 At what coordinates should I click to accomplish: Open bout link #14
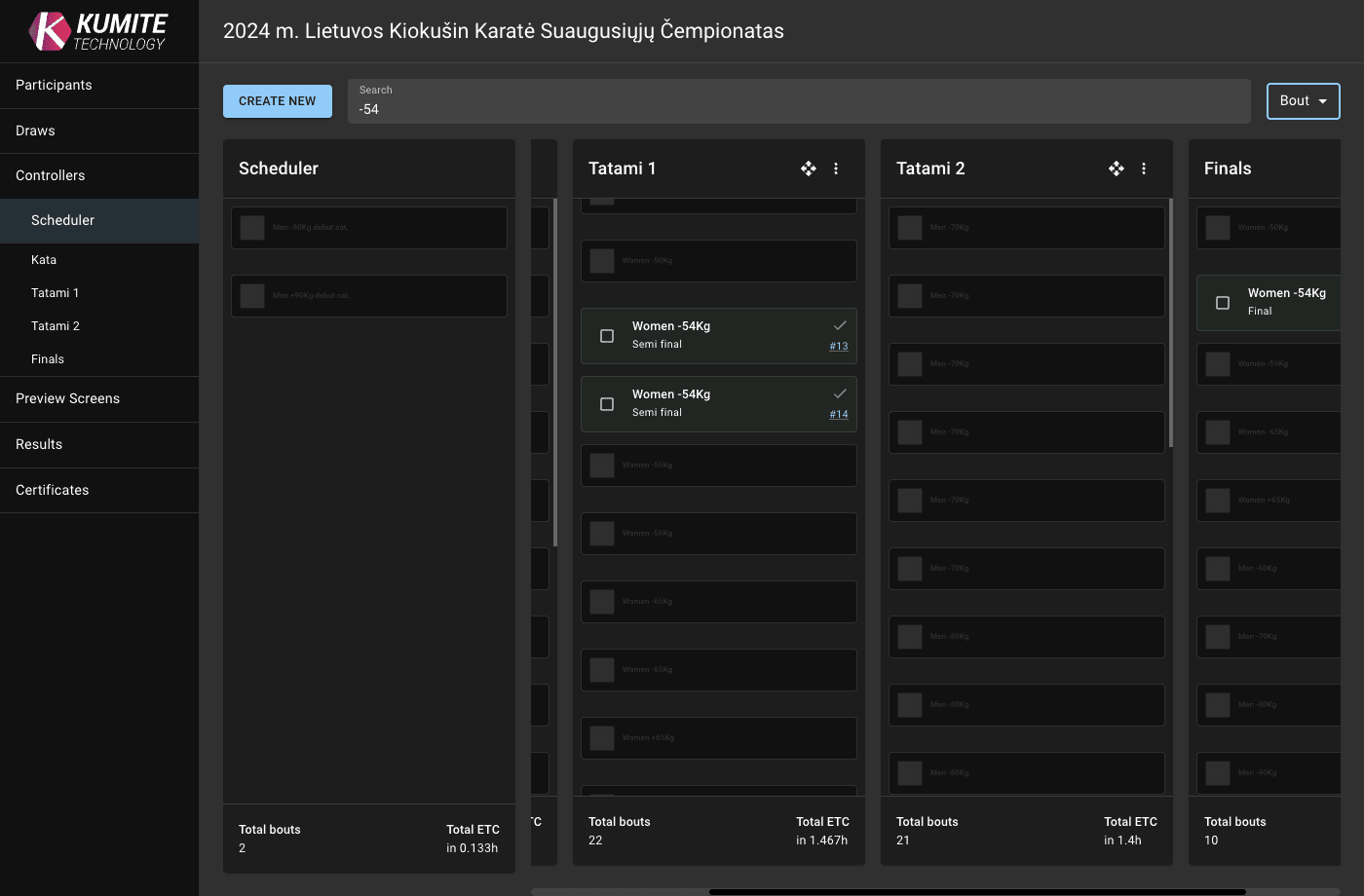click(839, 414)
